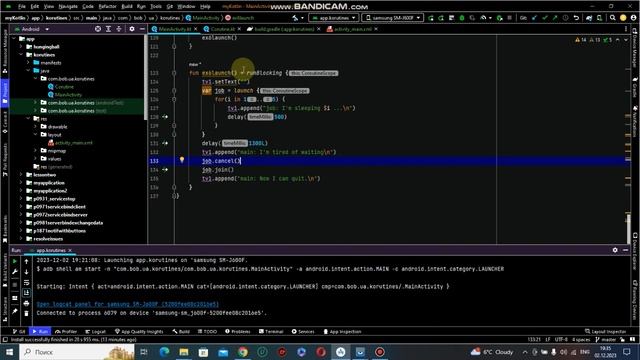This screenshot has height=360, width=640.
Task: Click the Print icon in Run panel
Action: click(27, 303)
